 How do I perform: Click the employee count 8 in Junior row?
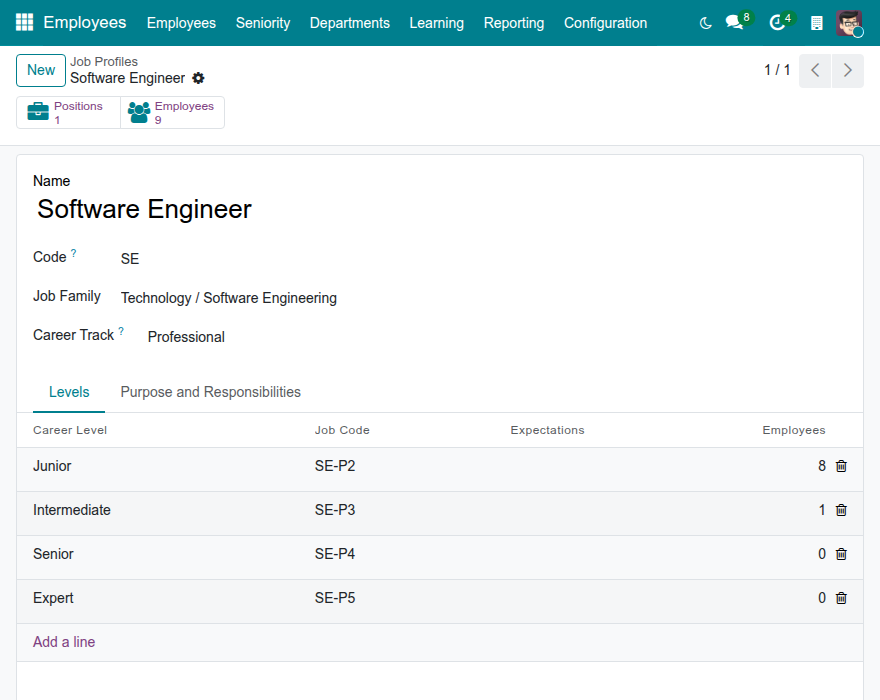(x=822, y=466)
